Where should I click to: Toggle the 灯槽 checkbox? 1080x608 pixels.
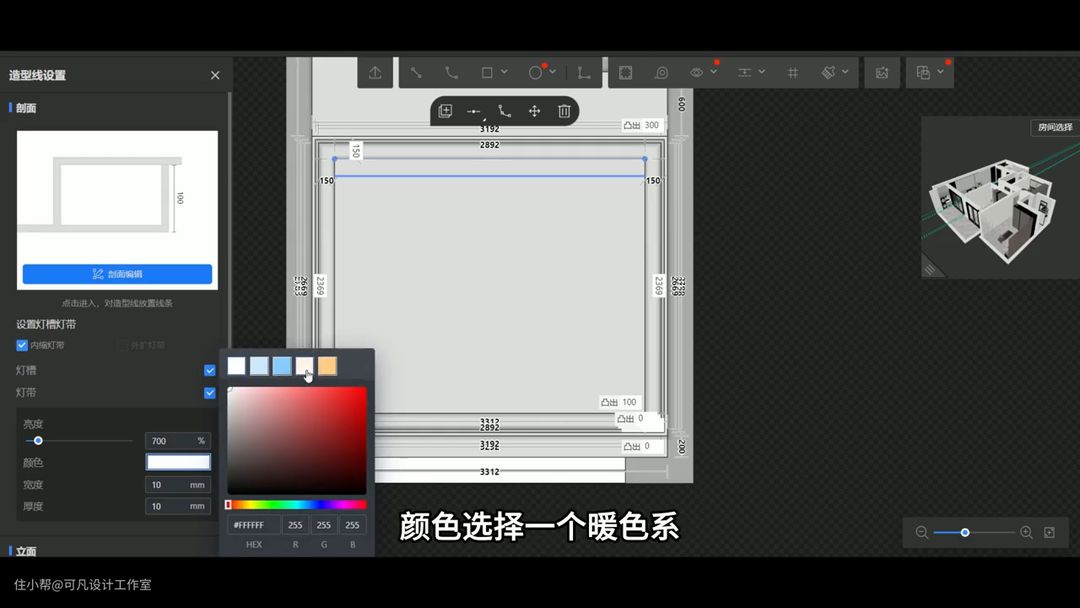210,370
